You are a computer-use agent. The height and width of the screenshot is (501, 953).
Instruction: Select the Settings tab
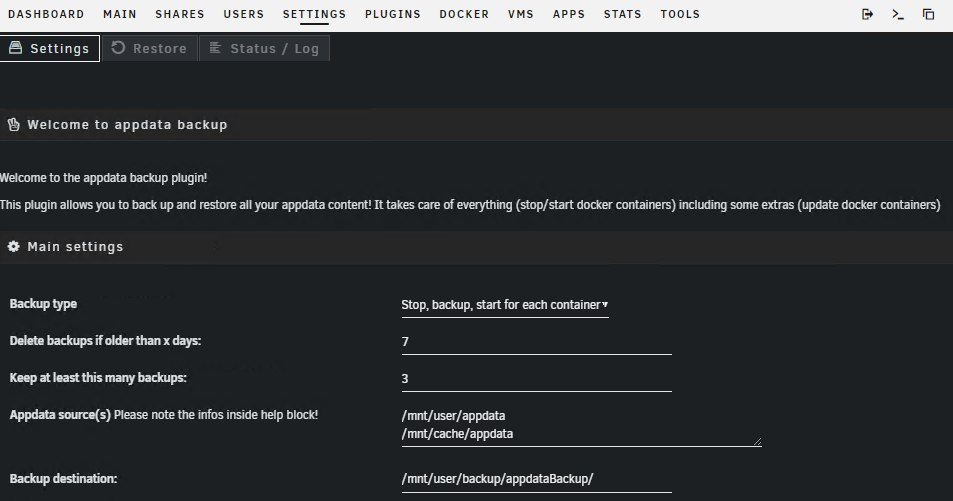click(50, 48)
